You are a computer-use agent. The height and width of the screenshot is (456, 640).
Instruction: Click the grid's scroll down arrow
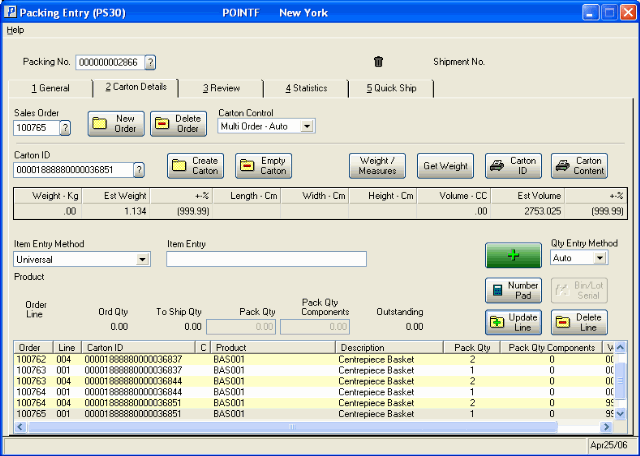pyautogui.click(x=620, y=414)
